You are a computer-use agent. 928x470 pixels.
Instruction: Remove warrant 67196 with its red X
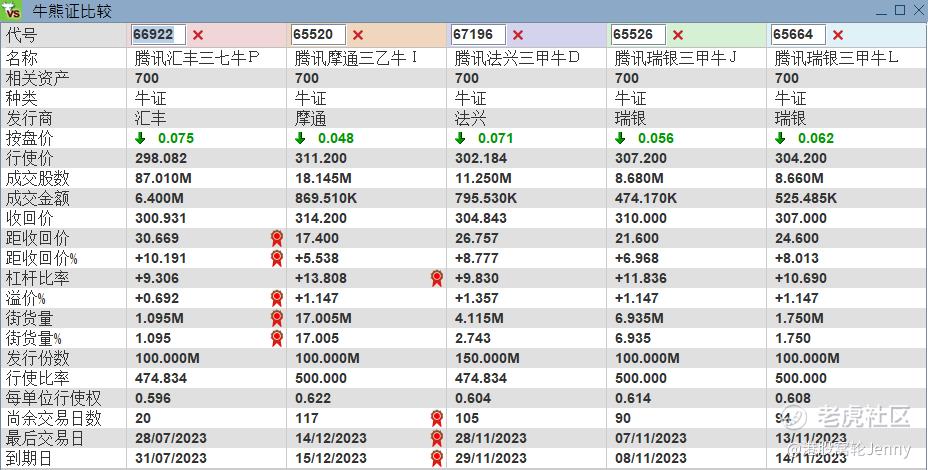click(x=518, y=35)
